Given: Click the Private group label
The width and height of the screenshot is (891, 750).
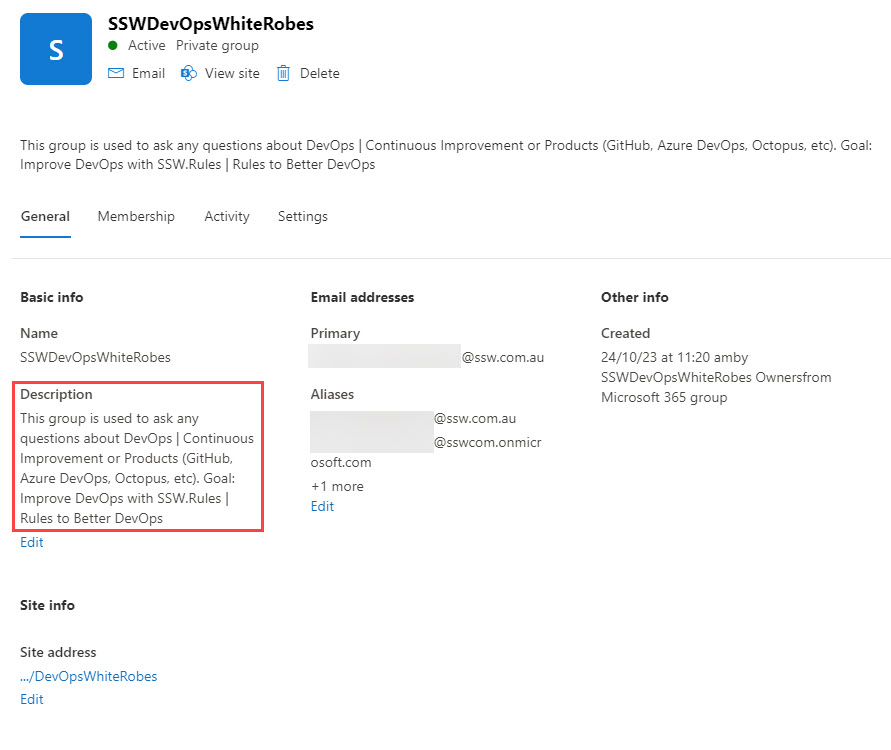Looking at the screenshot, I should [x=217, y=46].
